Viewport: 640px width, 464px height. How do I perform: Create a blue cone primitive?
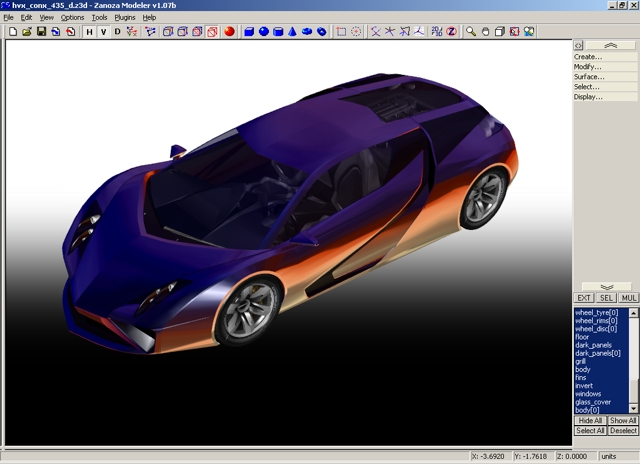293,32
